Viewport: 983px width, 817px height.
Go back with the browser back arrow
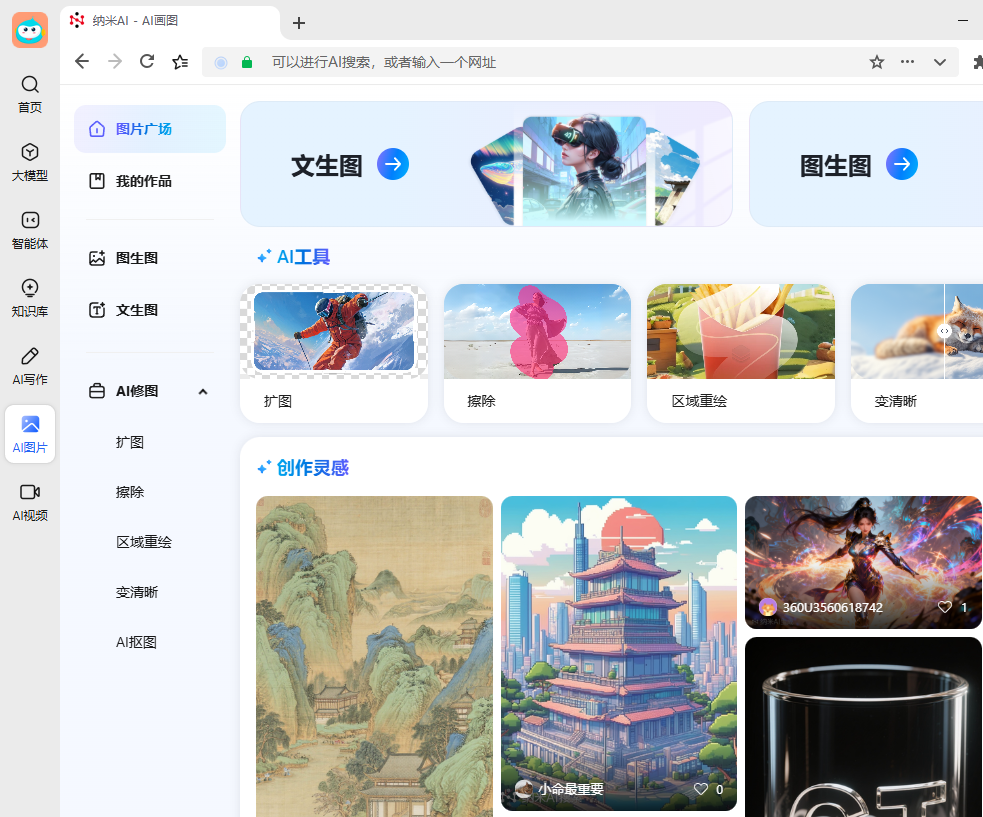82,61
